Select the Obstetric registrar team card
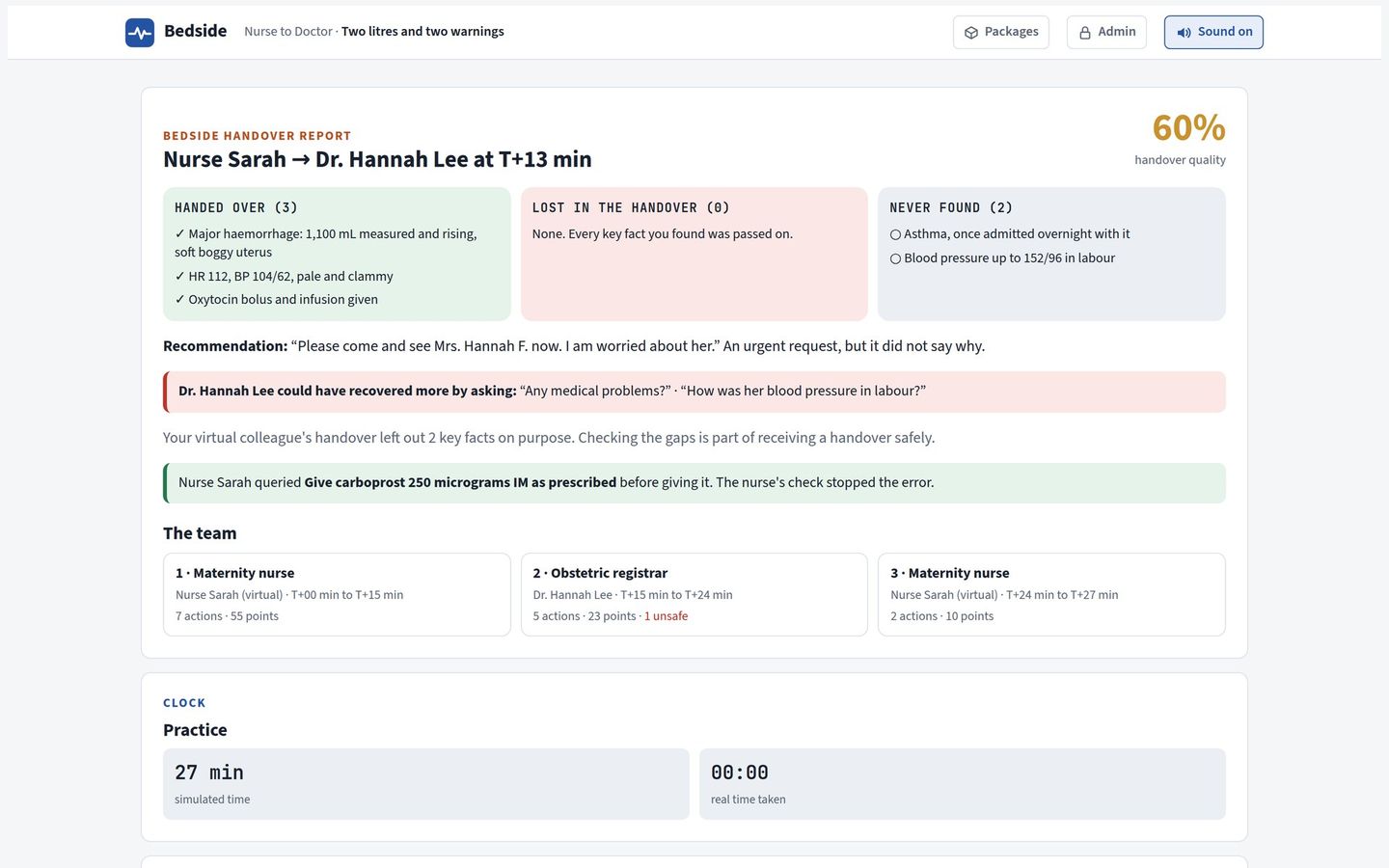This screenshot has height=868, width=1389. click(x=694, y=594)
